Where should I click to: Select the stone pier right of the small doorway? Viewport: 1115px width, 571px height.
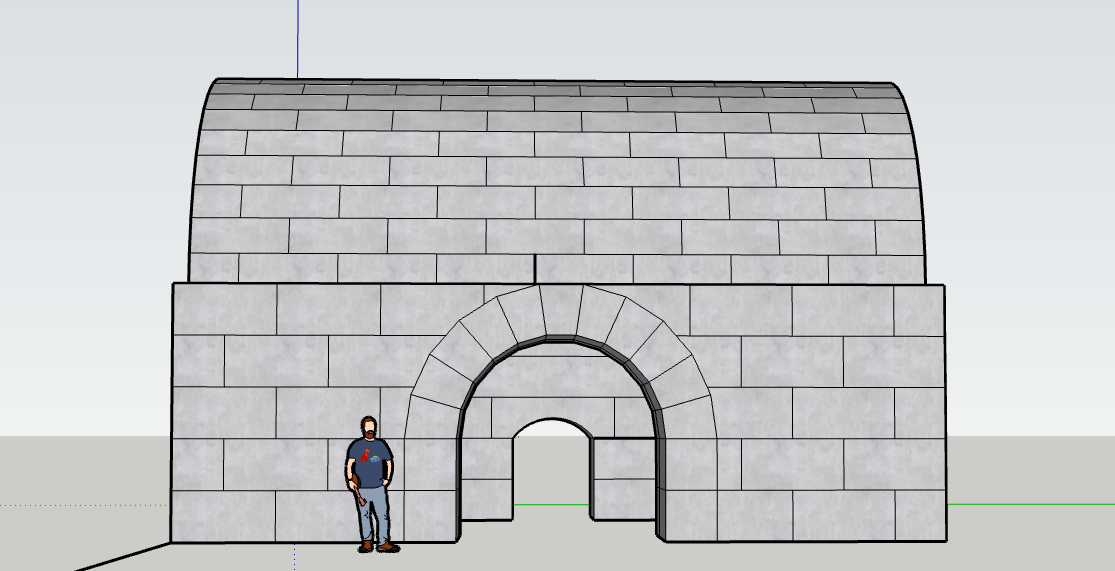point(622,478)
